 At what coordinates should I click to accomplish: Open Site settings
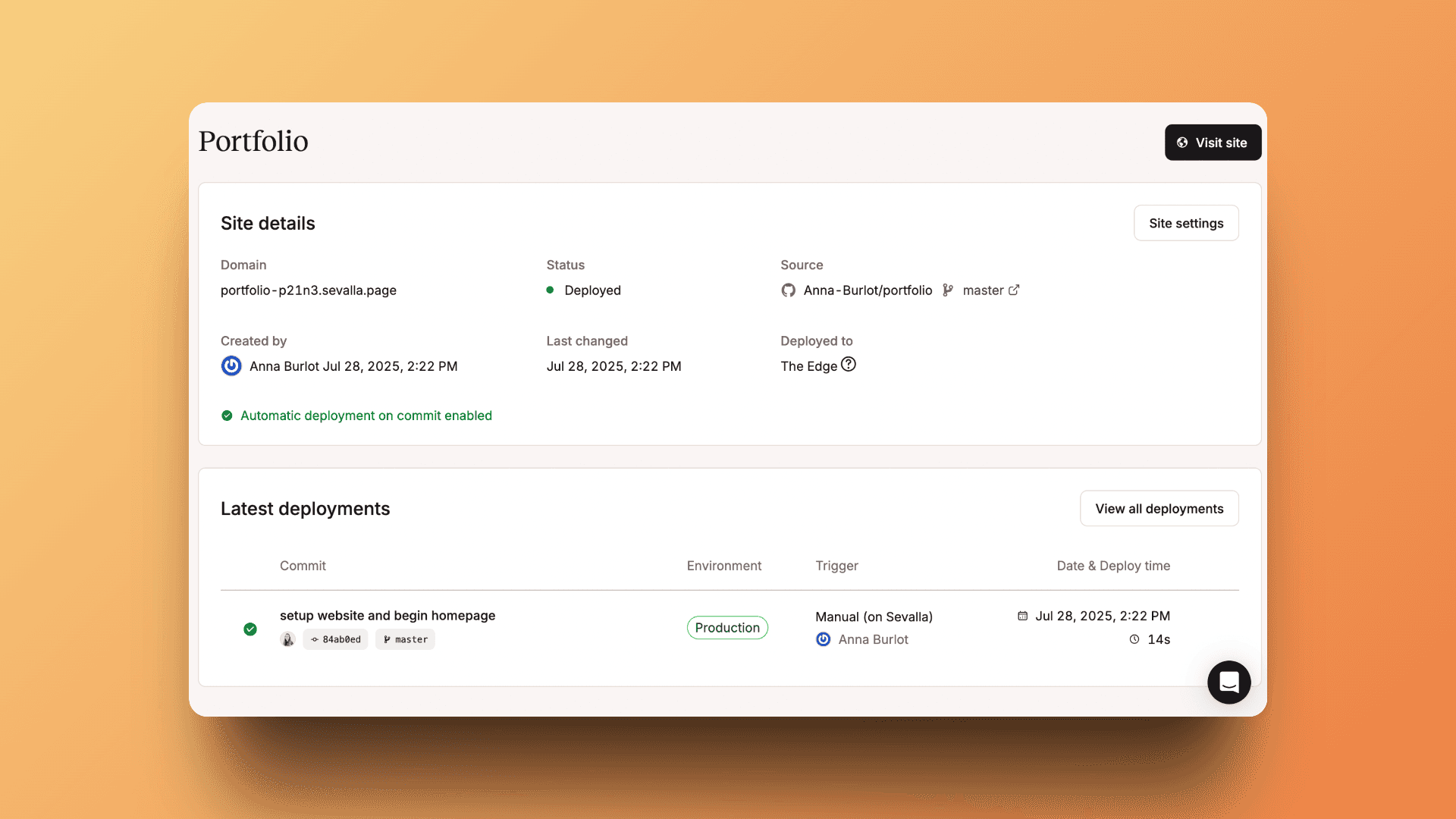coord(1186,223)
